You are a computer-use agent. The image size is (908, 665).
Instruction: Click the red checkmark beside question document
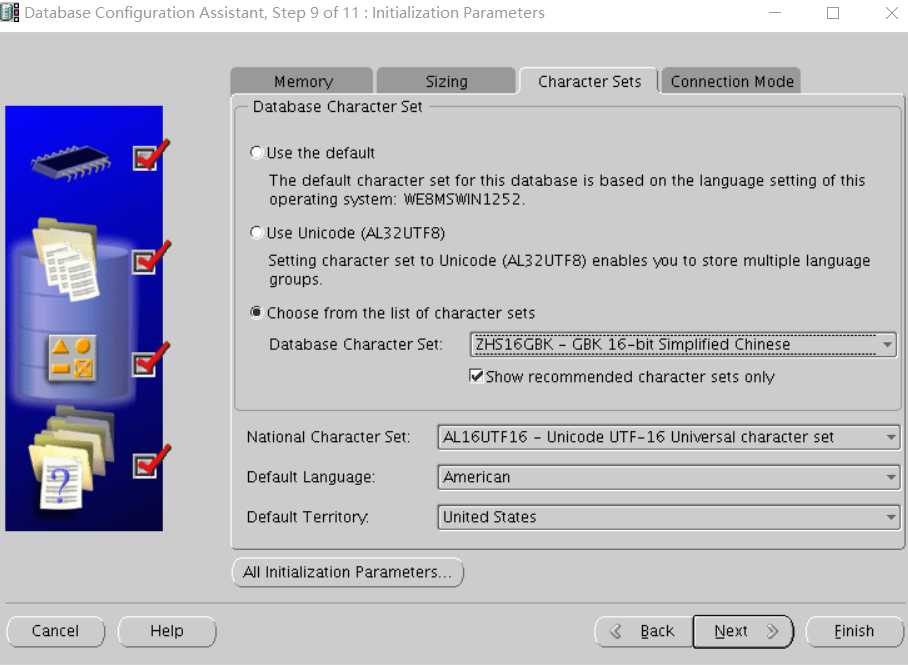click(151, 462)
